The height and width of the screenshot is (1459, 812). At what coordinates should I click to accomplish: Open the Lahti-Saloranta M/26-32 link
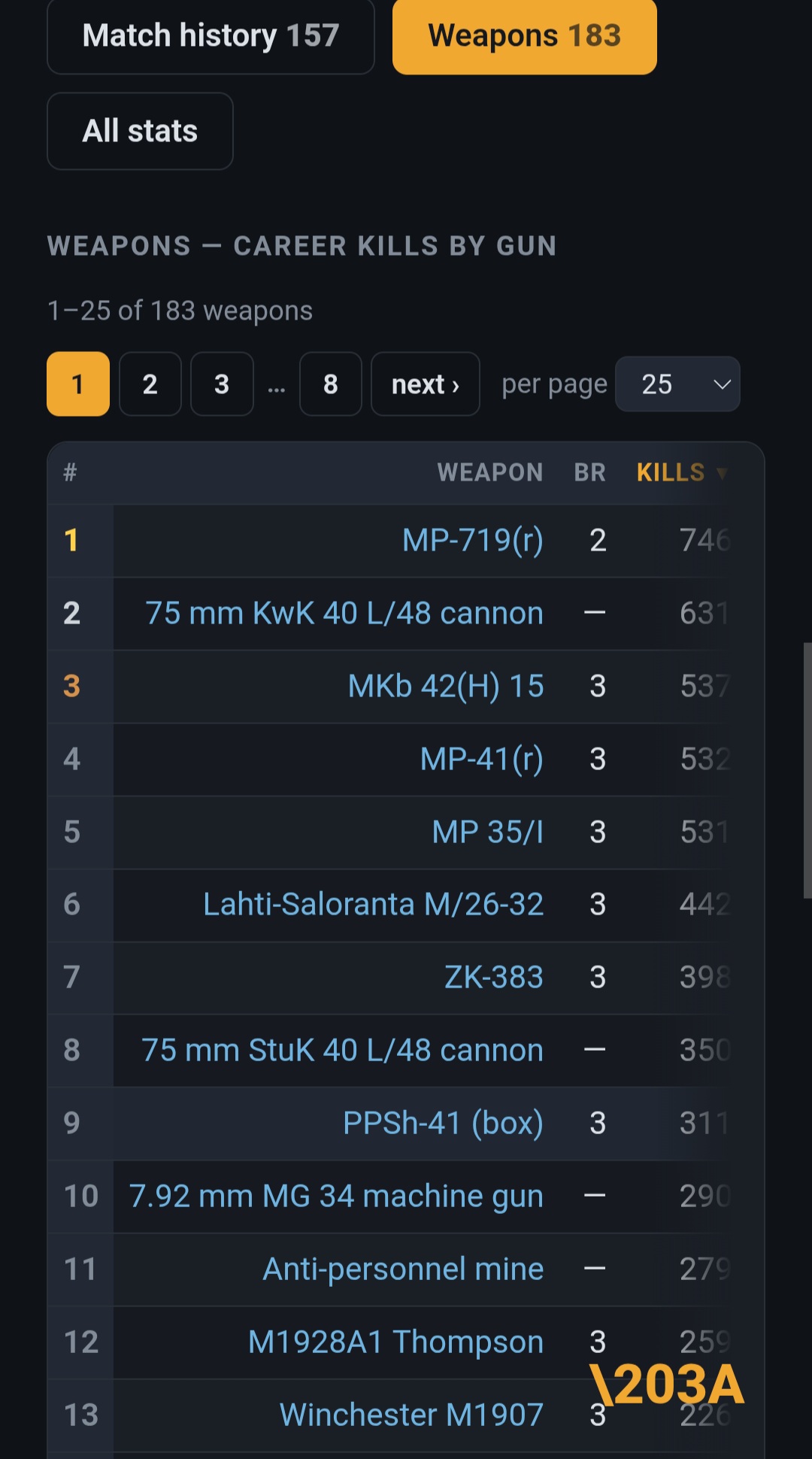pos(374,904)
